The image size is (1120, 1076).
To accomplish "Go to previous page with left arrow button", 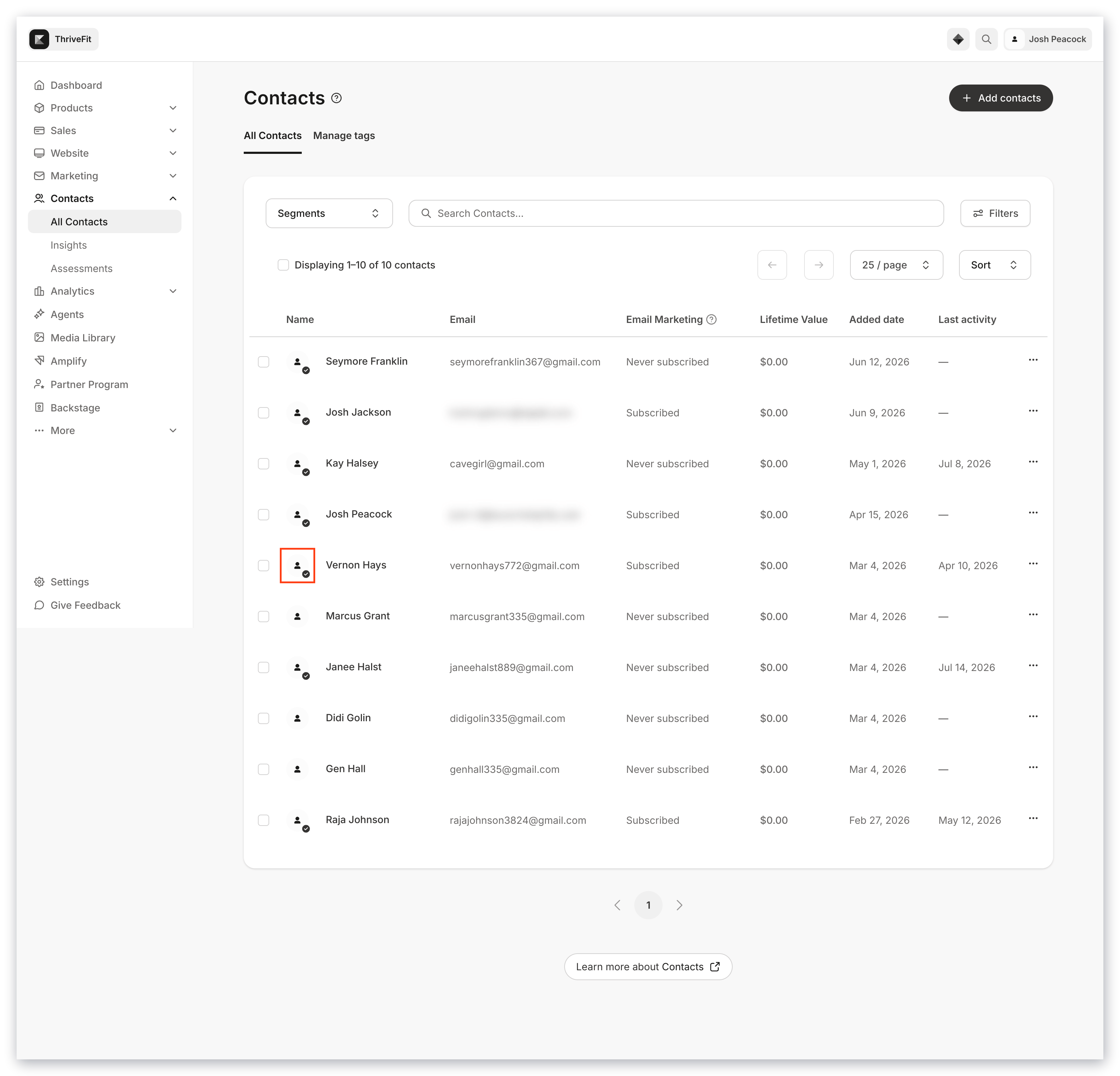I will coord(772,265).
